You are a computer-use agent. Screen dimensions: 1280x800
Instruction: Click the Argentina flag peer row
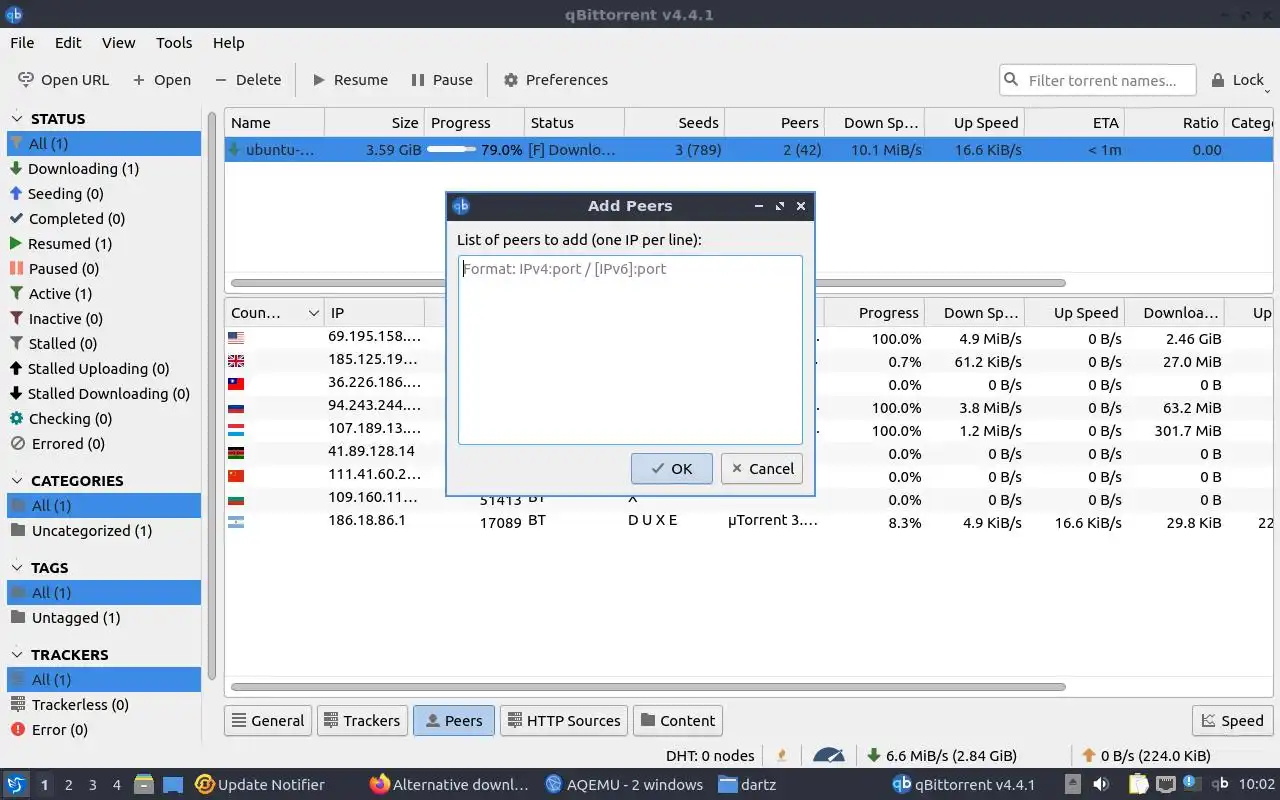tap(236, 522)
